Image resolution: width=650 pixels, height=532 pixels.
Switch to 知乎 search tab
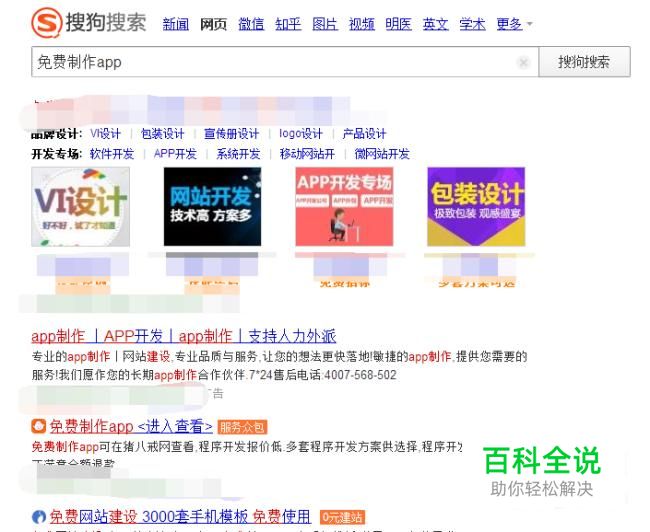point(288,24)
